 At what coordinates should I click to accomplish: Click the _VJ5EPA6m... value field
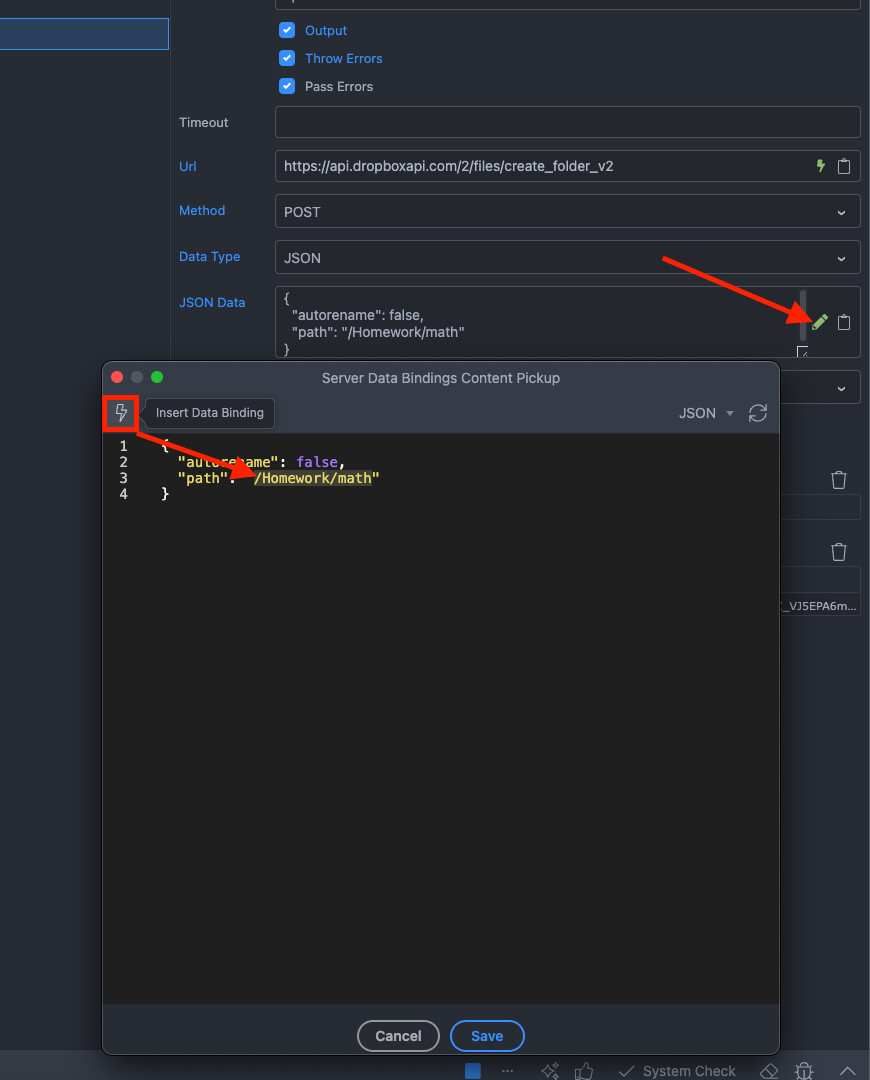tap(820, 605)
